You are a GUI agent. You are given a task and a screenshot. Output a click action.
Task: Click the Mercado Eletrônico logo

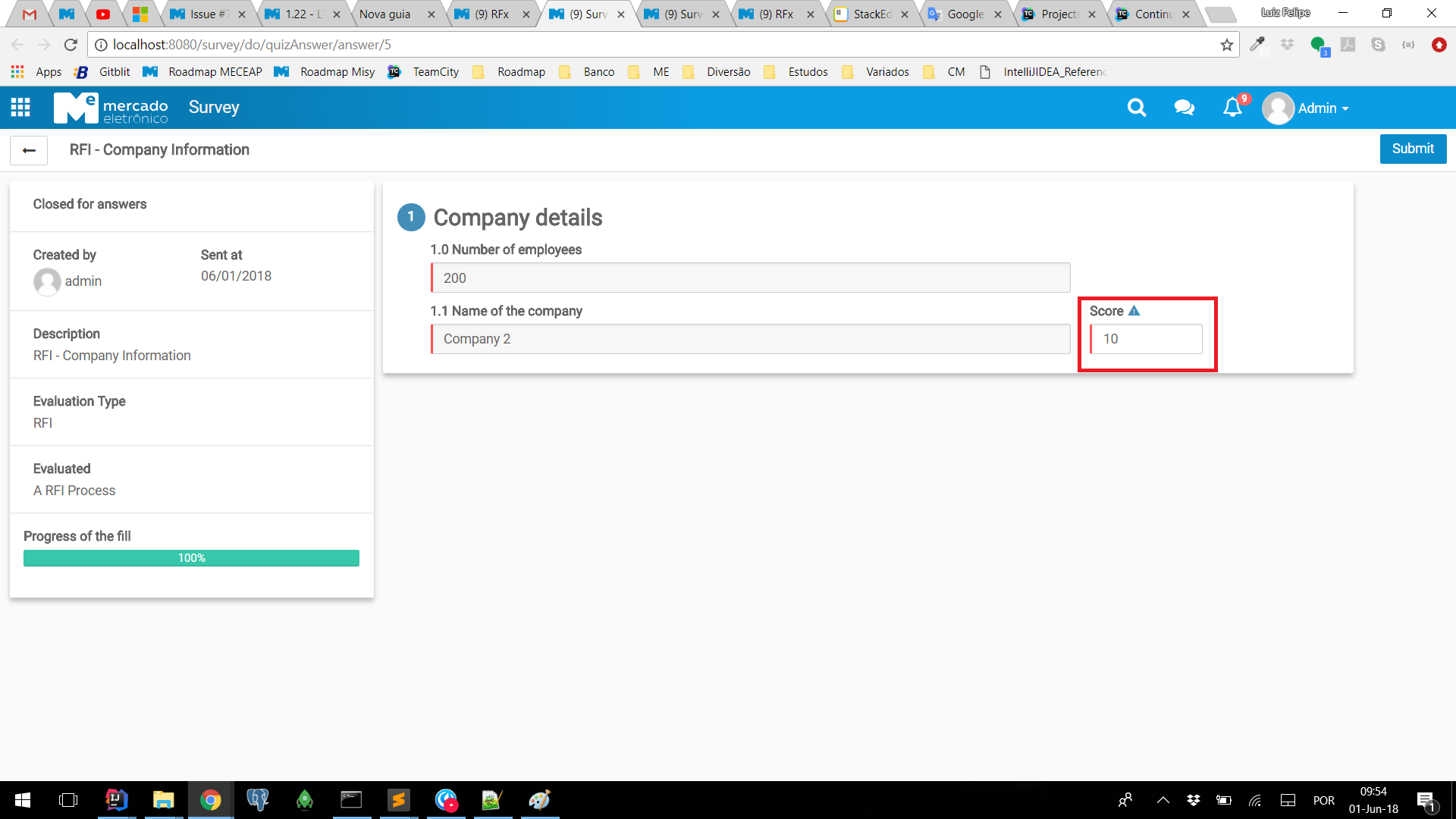coord(111,108)
